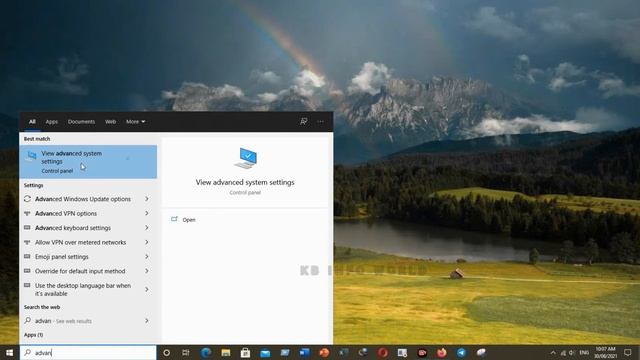Click the volume icon in system tray
The width and height of the screenshot is (640, 360).
(x=572, y=353)
